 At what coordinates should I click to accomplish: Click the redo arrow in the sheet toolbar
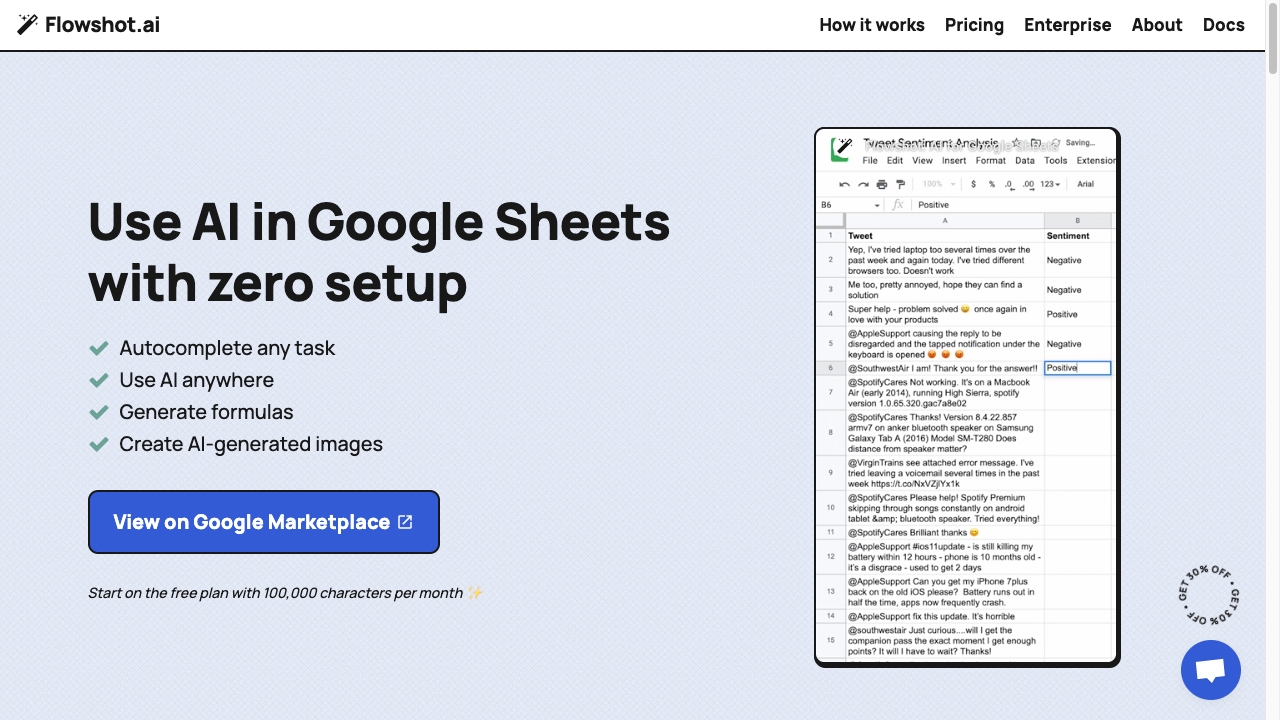[x=863, y=185]
